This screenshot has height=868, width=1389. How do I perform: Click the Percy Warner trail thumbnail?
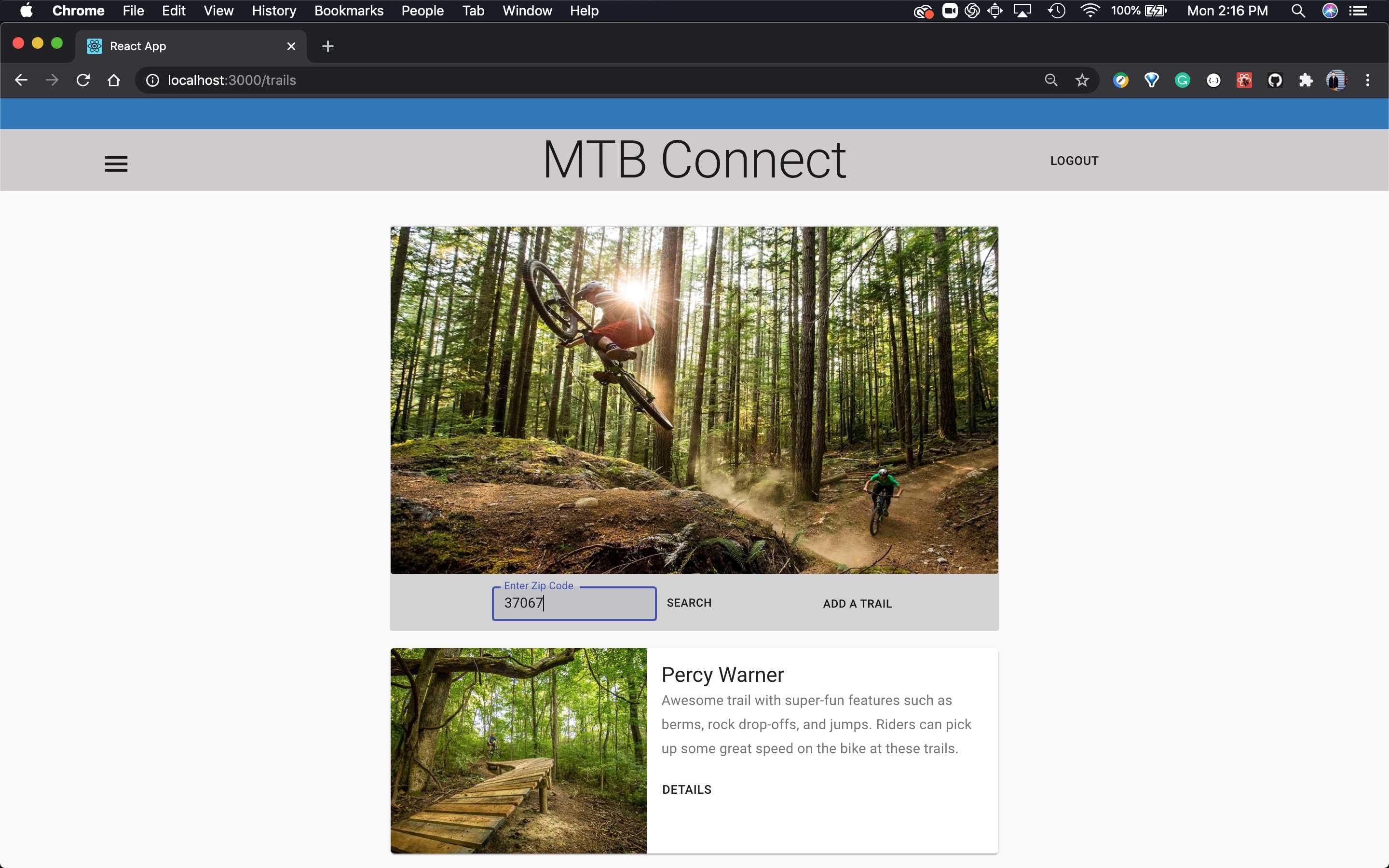pyautogui.click(x=518, y=751)
